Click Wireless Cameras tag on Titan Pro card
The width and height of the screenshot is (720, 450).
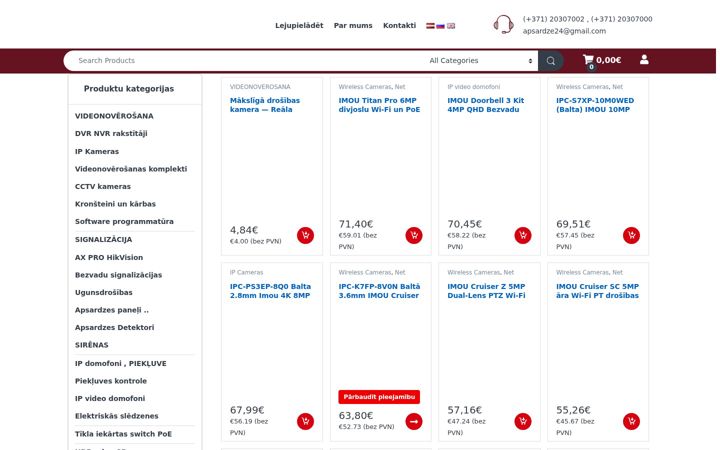pos(365,87)
